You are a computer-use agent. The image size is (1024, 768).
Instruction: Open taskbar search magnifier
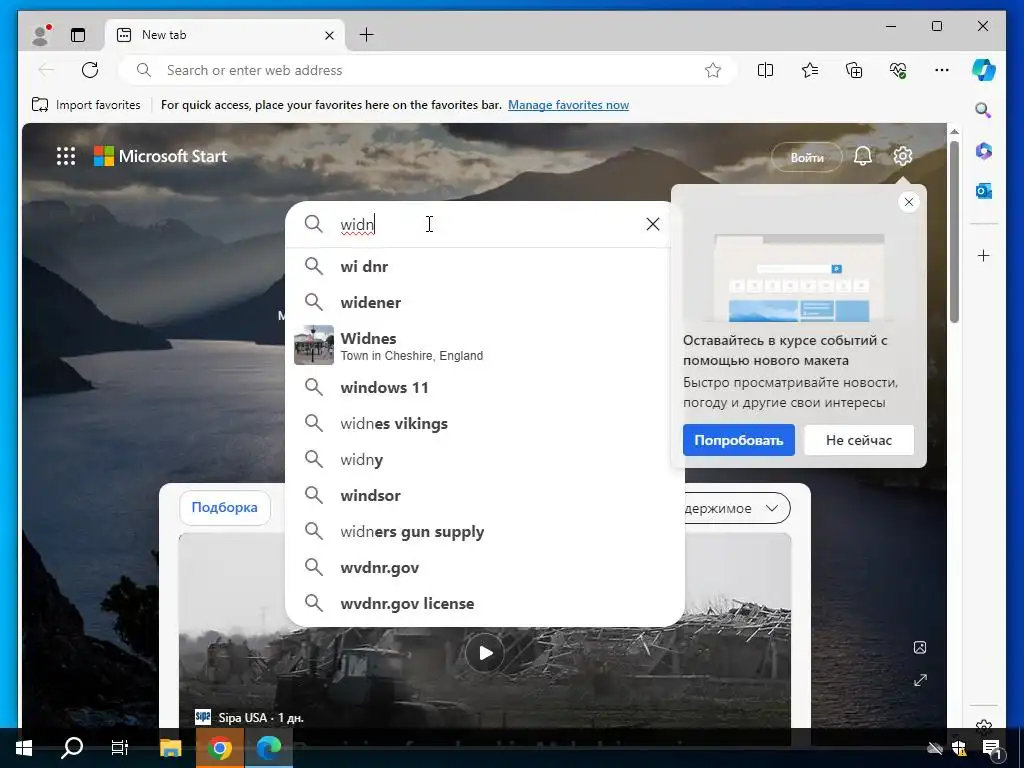[72, 748]
